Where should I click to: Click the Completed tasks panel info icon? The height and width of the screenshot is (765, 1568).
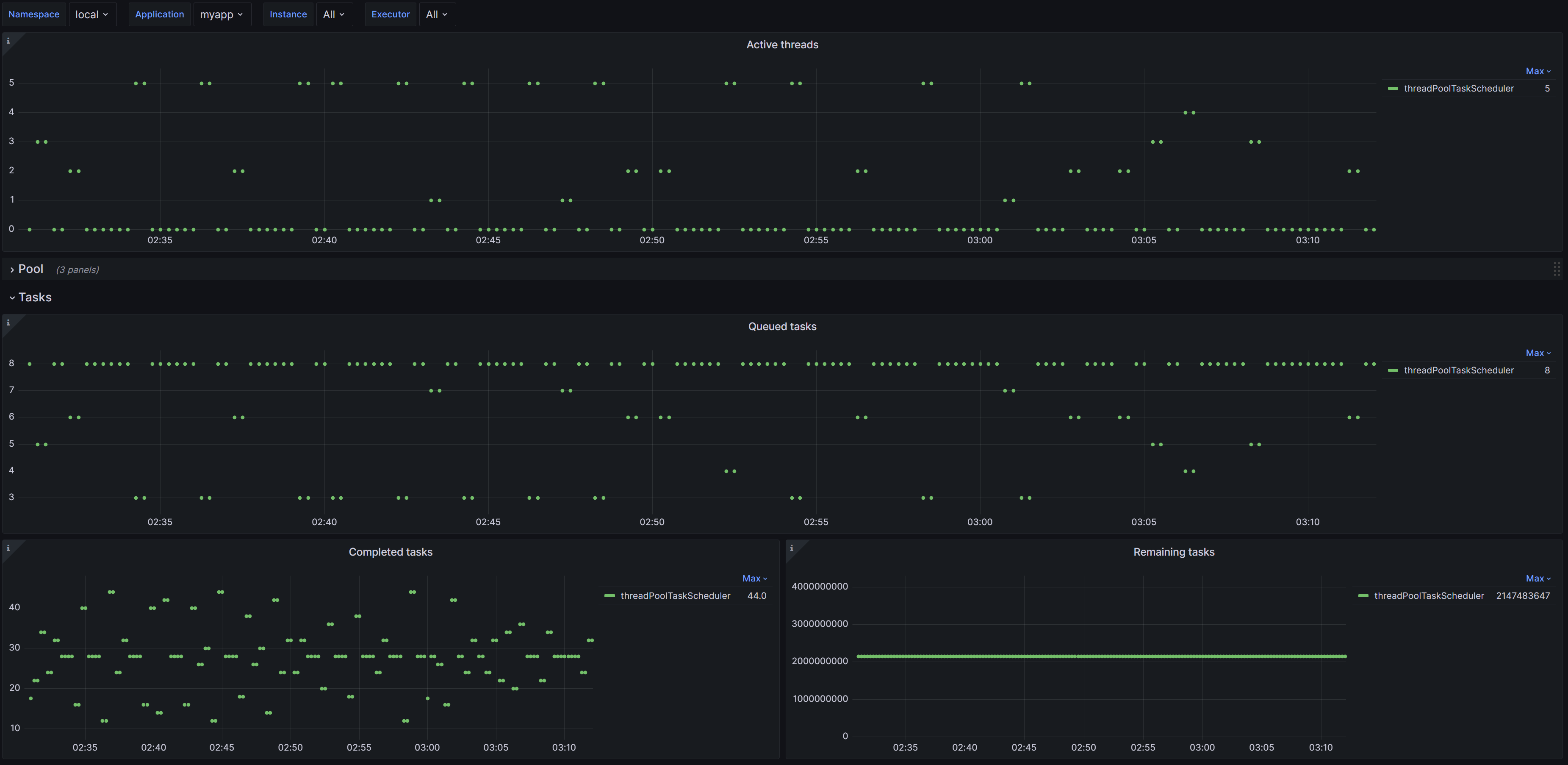click(x=8, y=548)
